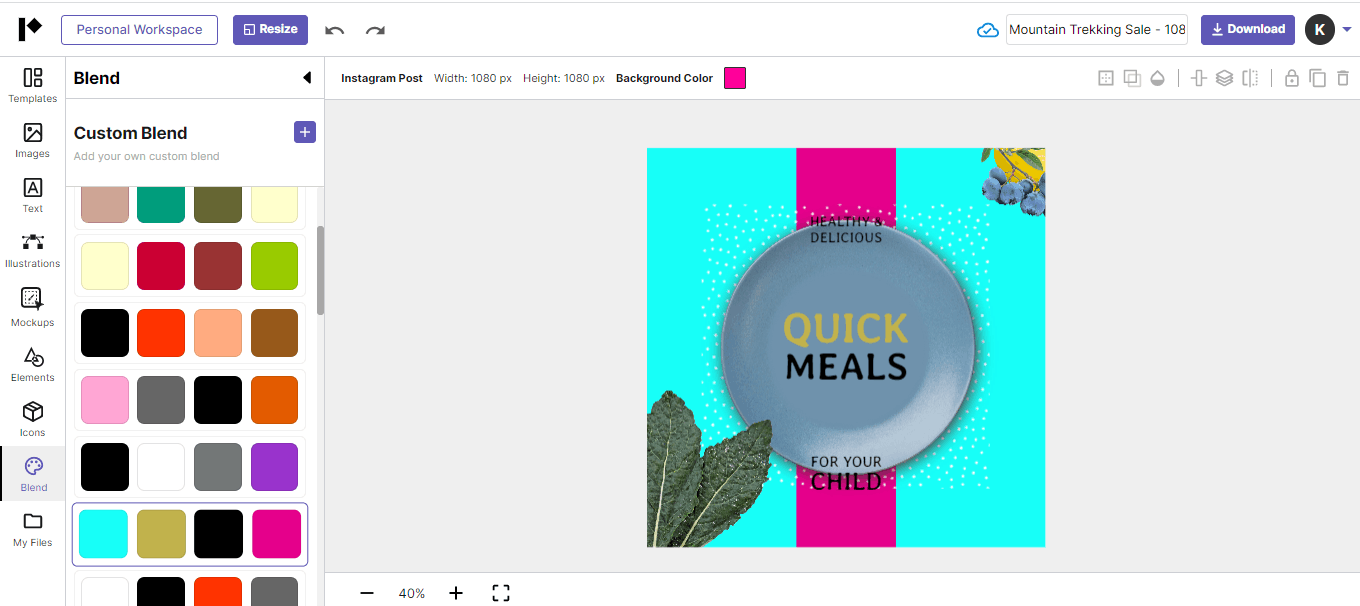Open the account dropdown arrow
Screen dimensions: 1360x606
[x=1347, y=30]
